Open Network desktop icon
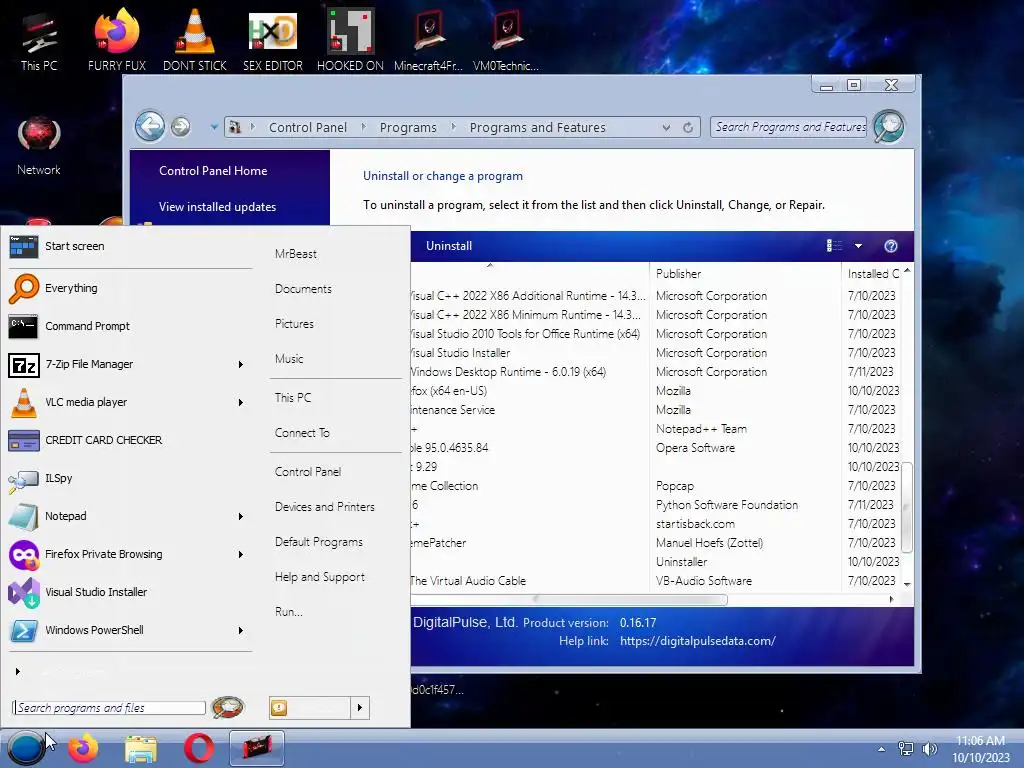The width and height of the screenshot is (1024, 768). [39, 147]
